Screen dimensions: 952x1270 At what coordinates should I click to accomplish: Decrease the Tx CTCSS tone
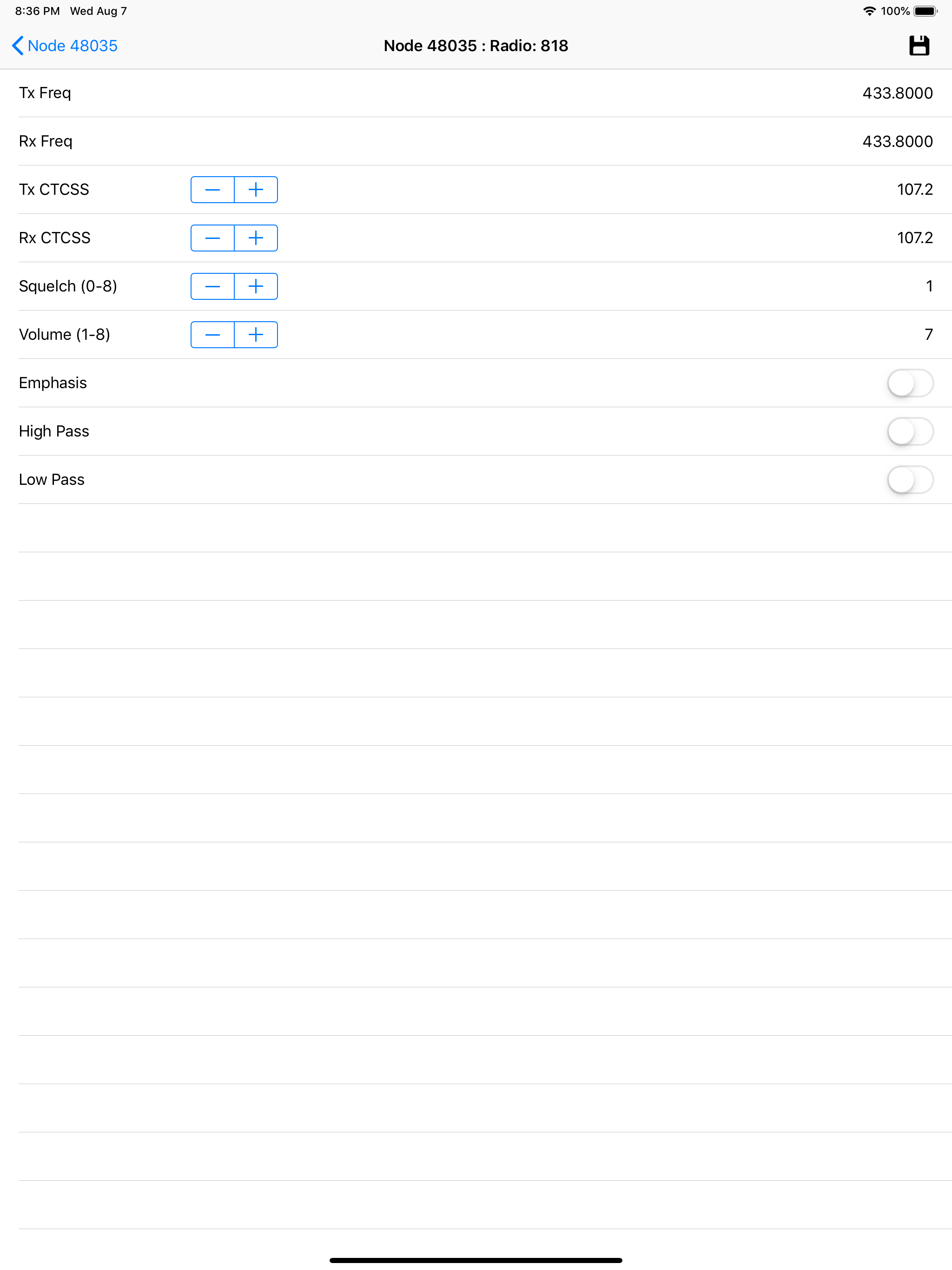212,190
